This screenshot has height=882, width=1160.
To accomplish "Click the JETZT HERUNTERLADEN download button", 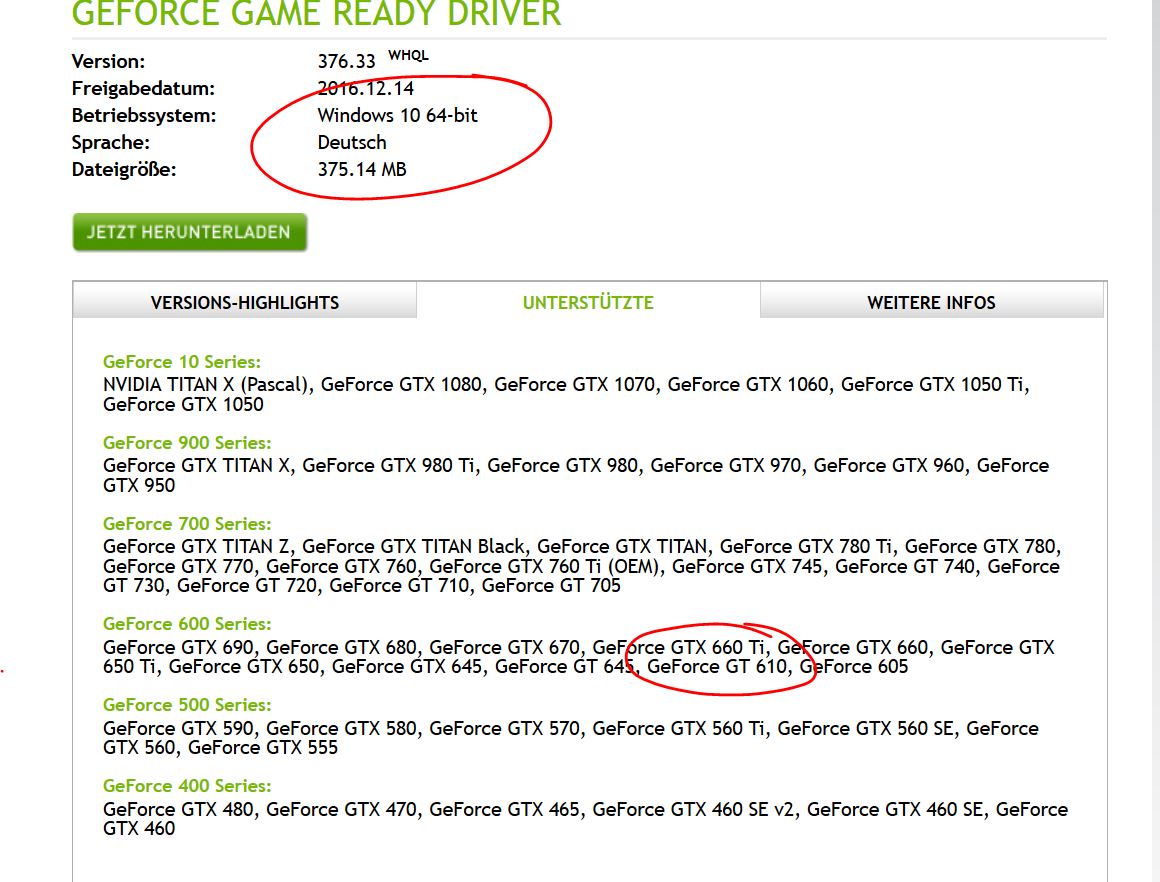I will point(189,232).
